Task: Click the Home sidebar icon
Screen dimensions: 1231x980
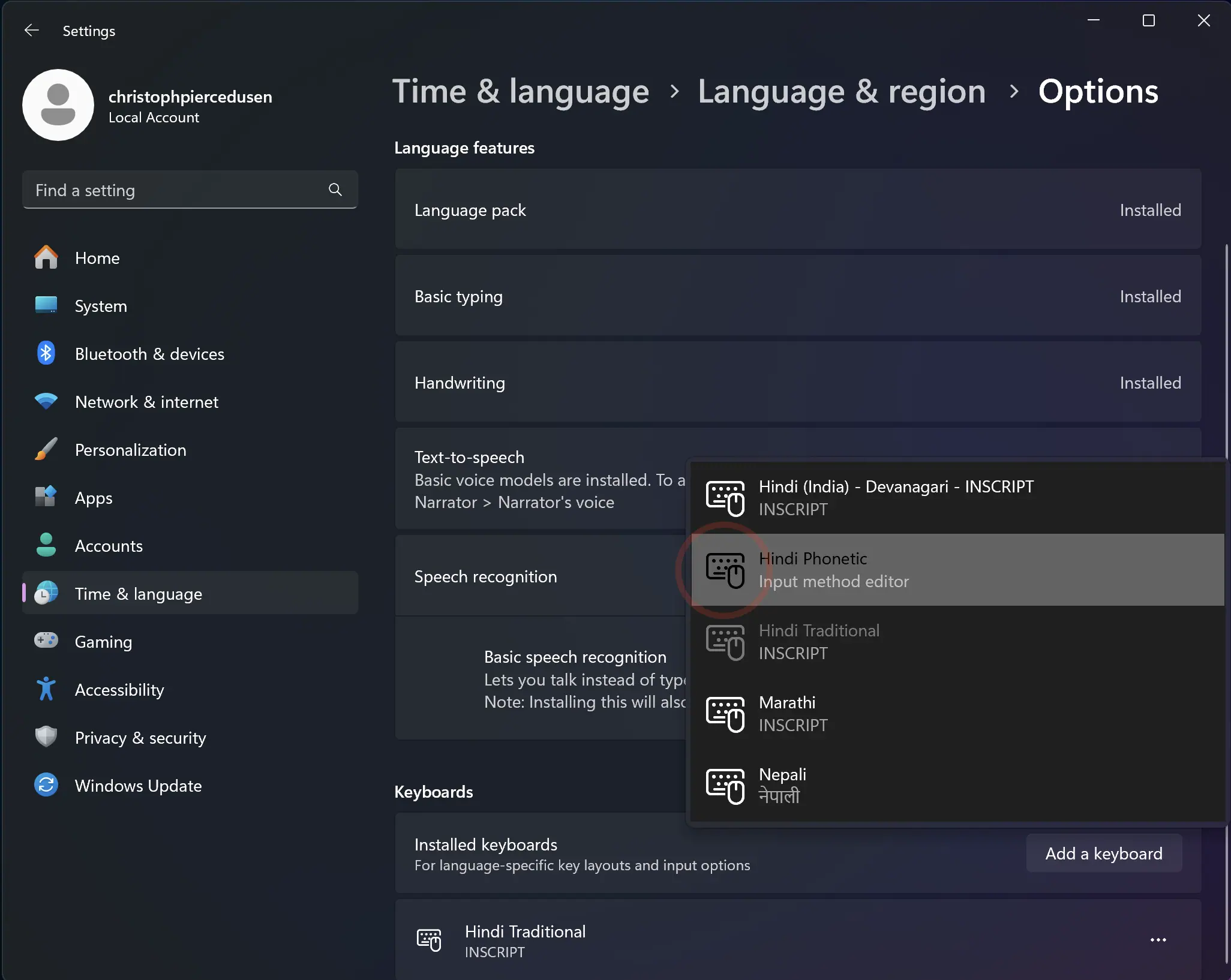Action: click(x=46, y=257)
